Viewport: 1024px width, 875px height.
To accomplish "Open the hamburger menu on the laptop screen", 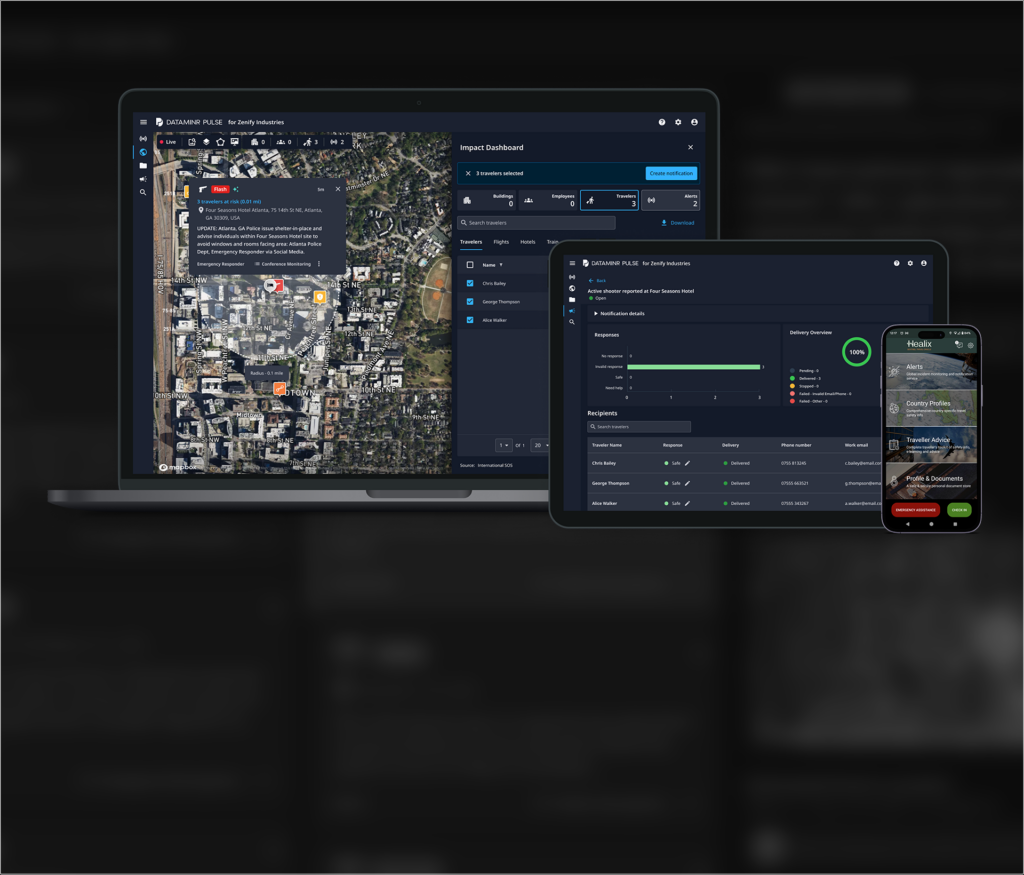I will [x=143, y=122].
